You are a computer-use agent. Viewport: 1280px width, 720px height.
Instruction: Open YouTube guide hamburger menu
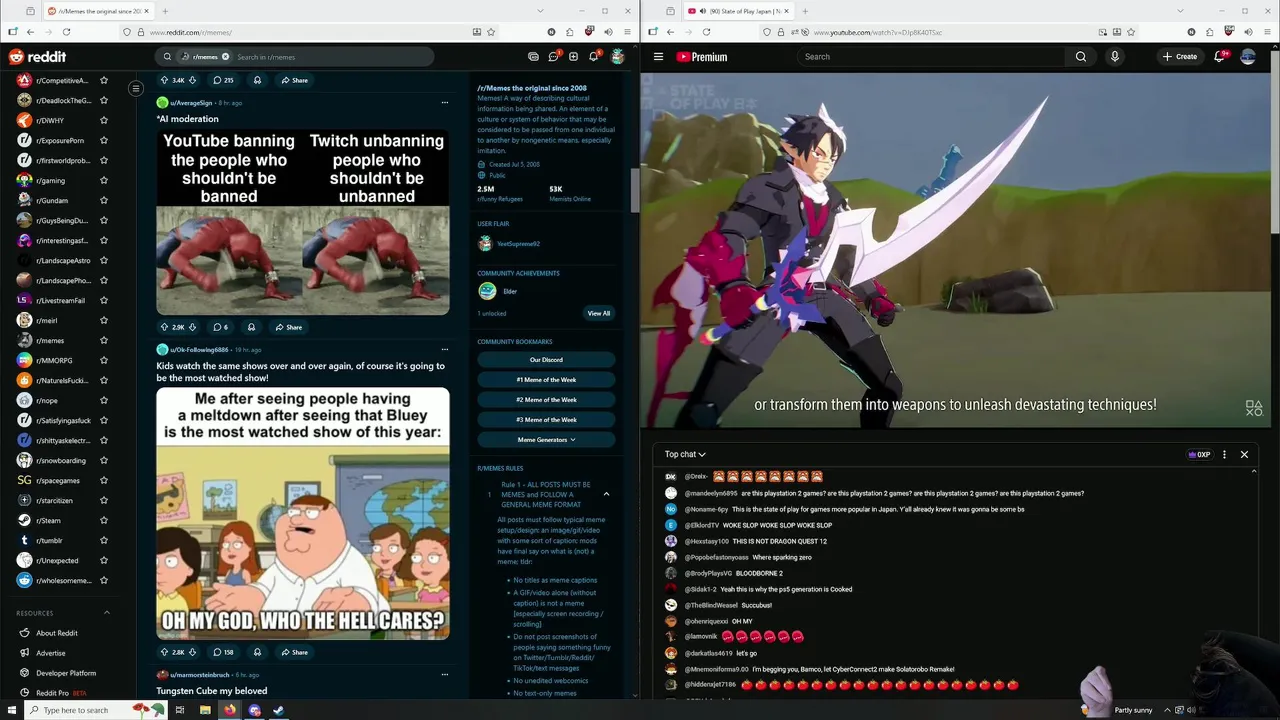click(x=658, y=57)
